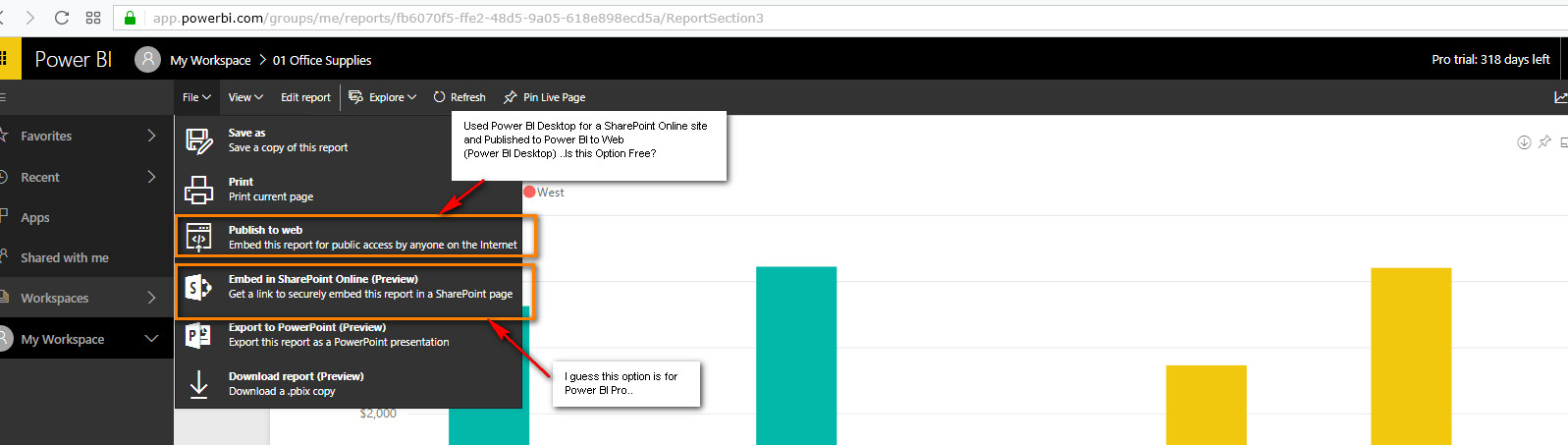This screenshot has height=445, width=1568.
Task: Click Edit report button
Action: [305, 97]
